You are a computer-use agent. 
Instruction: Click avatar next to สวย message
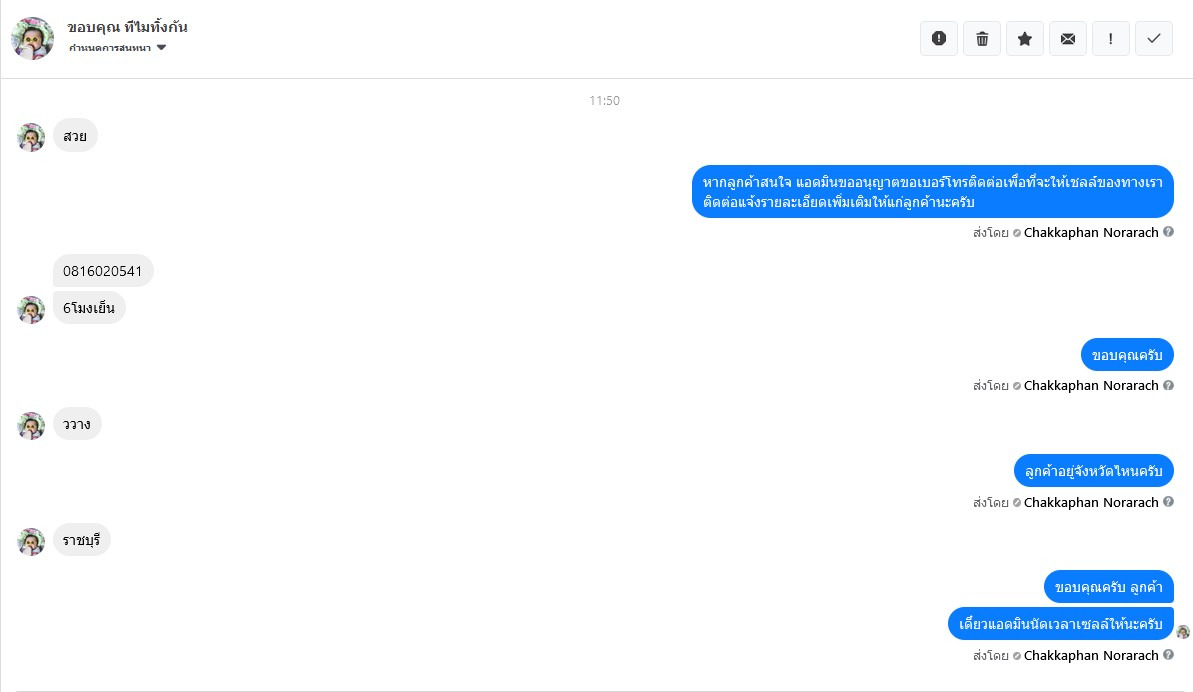[x=31, y=138]
